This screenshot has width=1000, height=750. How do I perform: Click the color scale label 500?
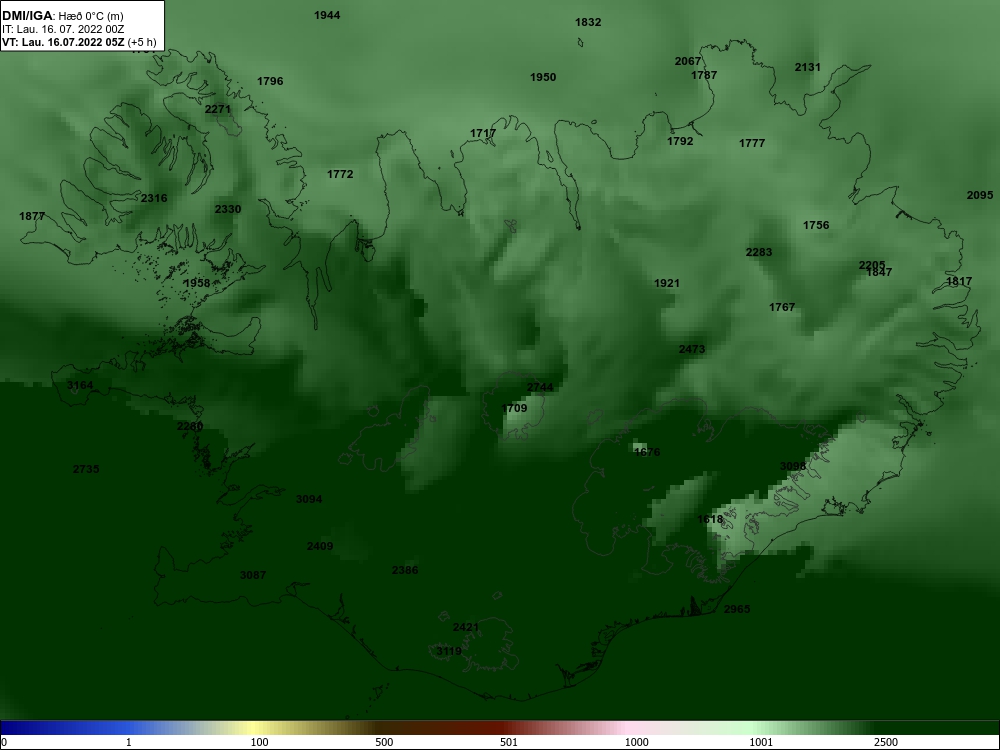(x=384, y=742)
